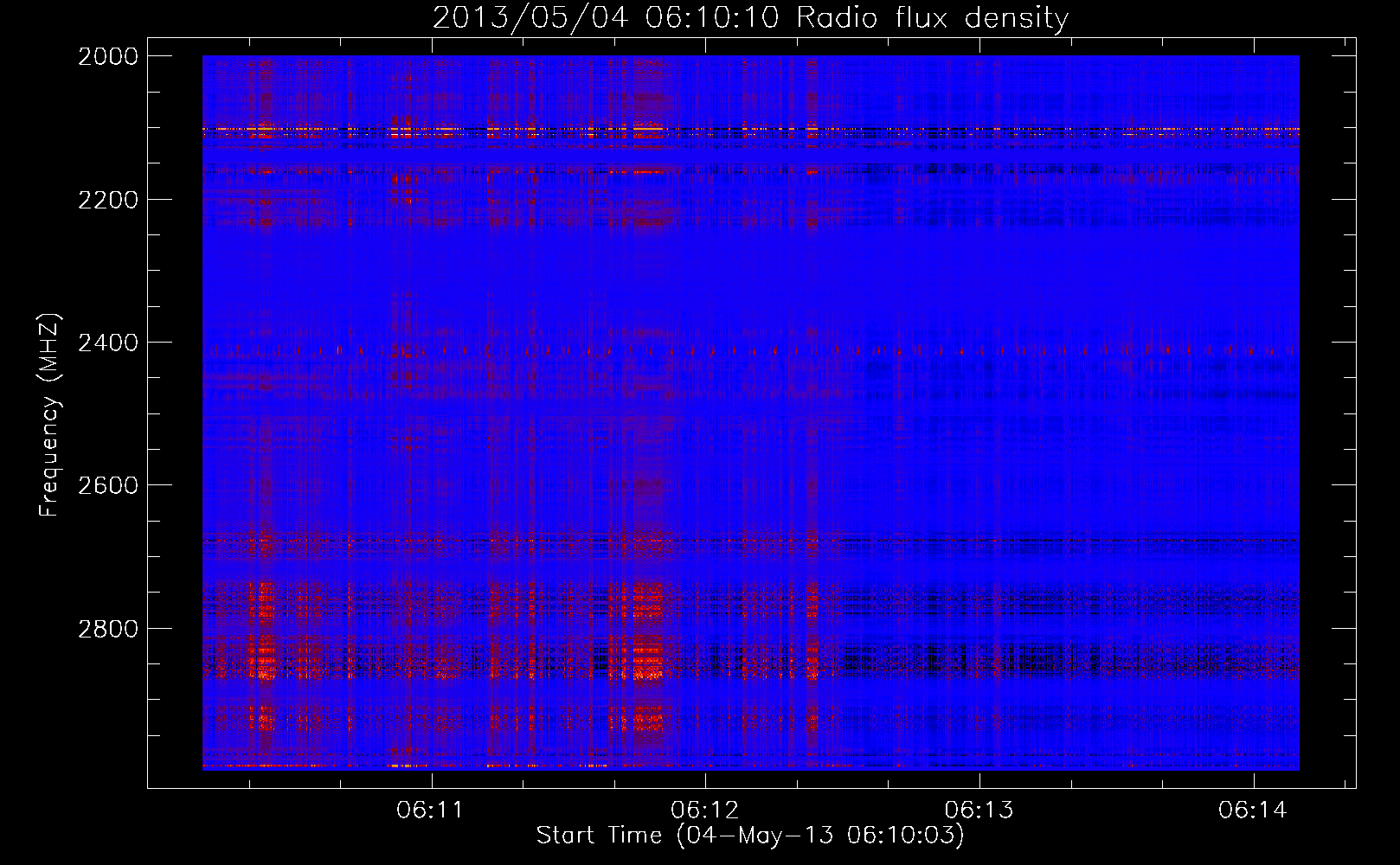This screenshot has width=1400, height=865.
Task: Select the 2200 frequency tick label
Action: click(108, 200)
